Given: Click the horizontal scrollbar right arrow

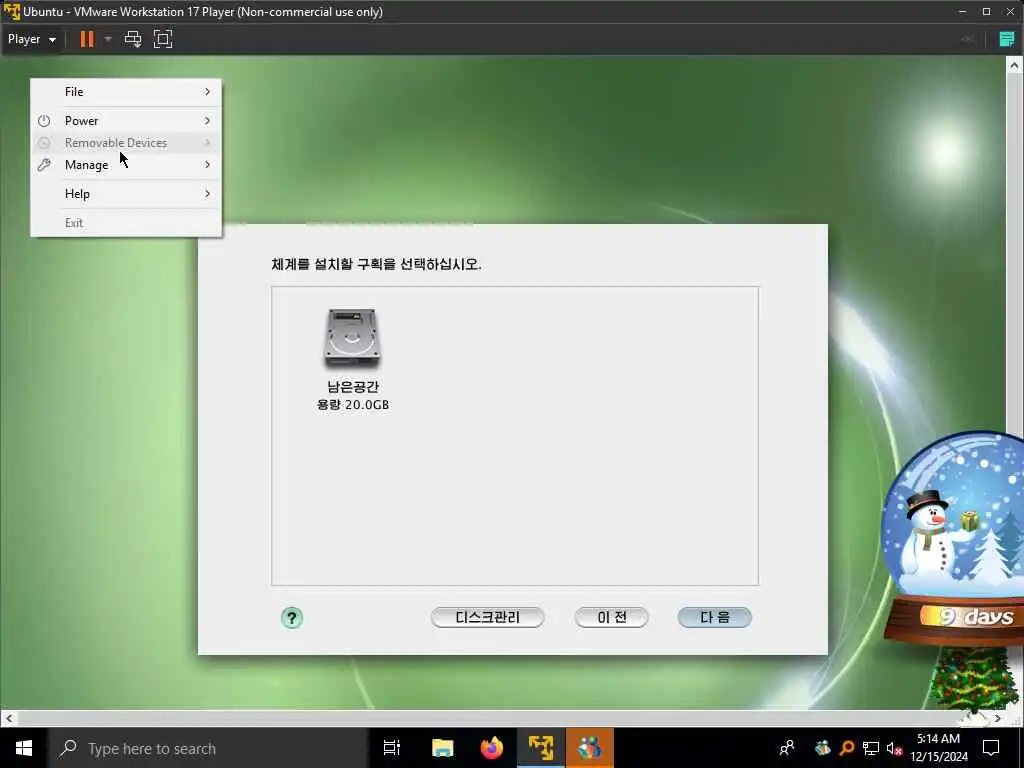Looking at the screenshot, I should (x=998, y=718).
